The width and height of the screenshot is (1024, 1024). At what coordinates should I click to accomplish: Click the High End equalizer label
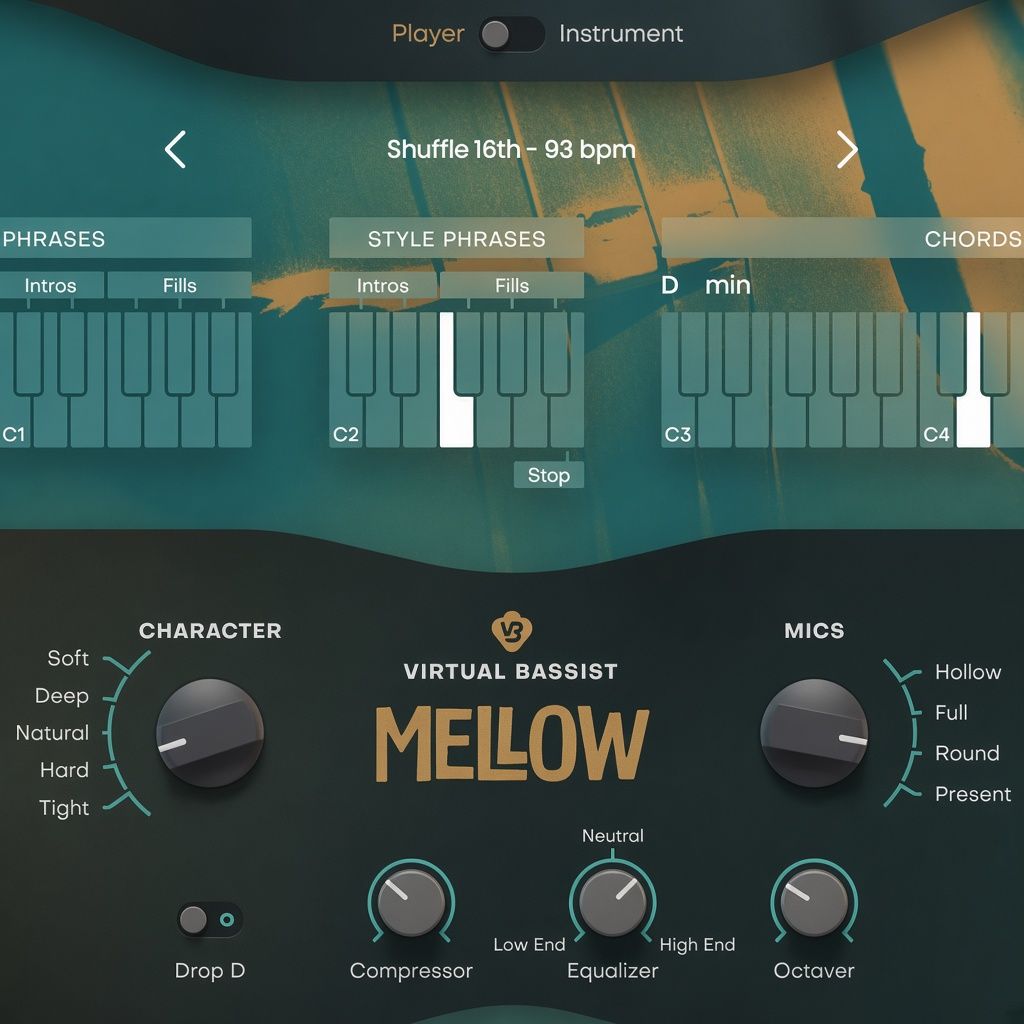(x=697, y=944)
